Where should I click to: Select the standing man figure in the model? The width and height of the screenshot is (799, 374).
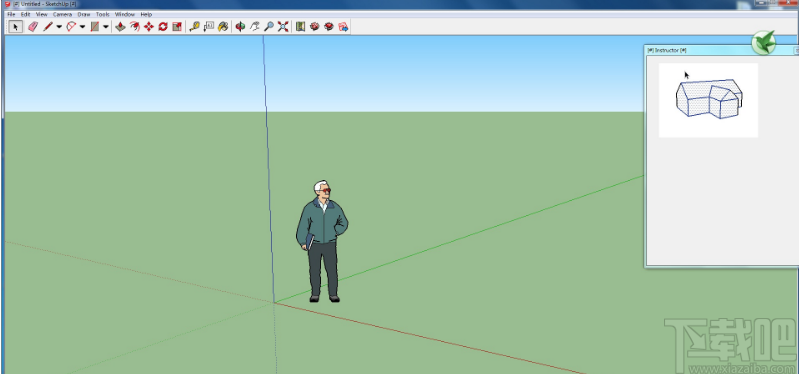click(x=322, y=241)
